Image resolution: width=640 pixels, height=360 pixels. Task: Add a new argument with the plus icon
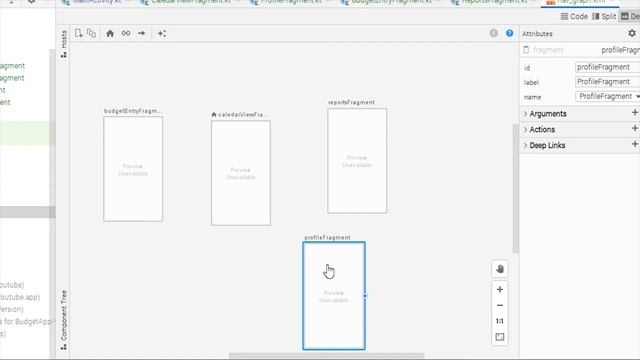[635, 113]
